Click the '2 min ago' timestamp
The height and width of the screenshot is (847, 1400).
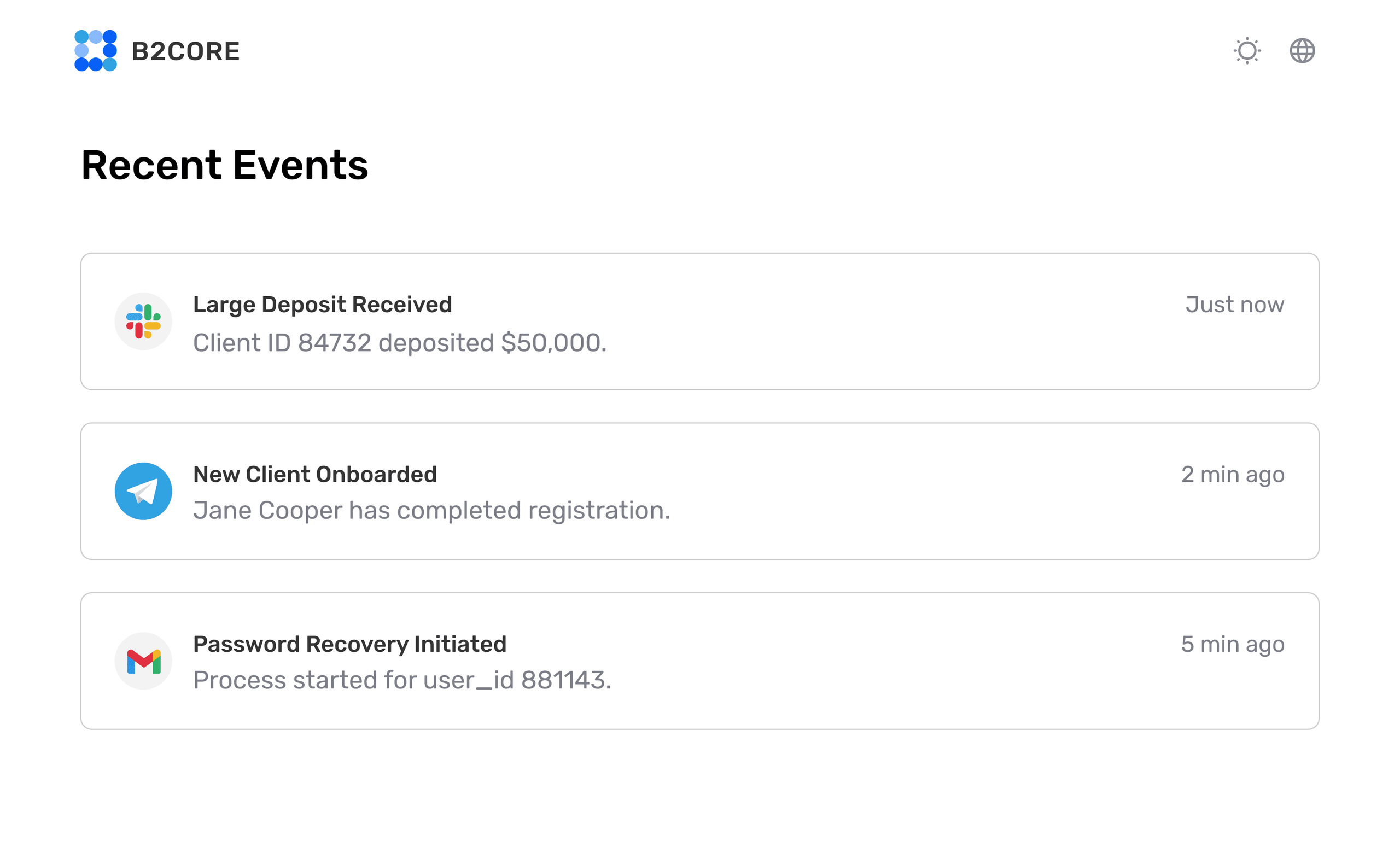coord(1233,475)
